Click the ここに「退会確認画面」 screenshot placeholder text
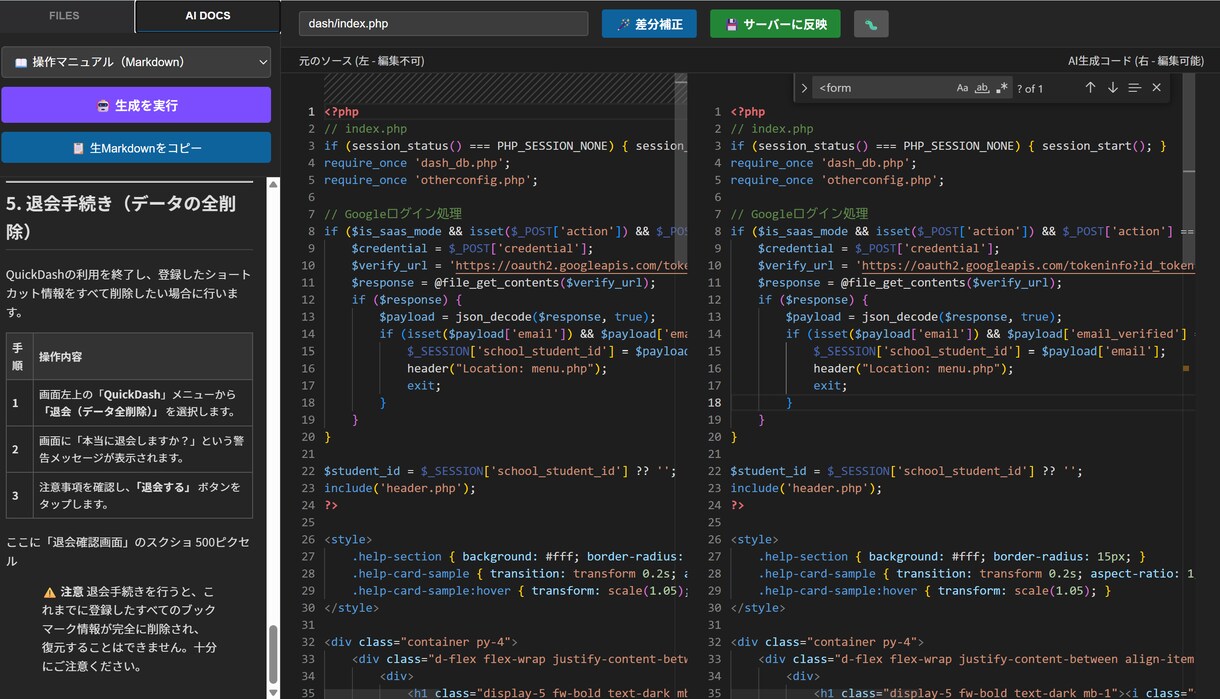This screenshot has height=699, width=1220. [x=128, y=551]
